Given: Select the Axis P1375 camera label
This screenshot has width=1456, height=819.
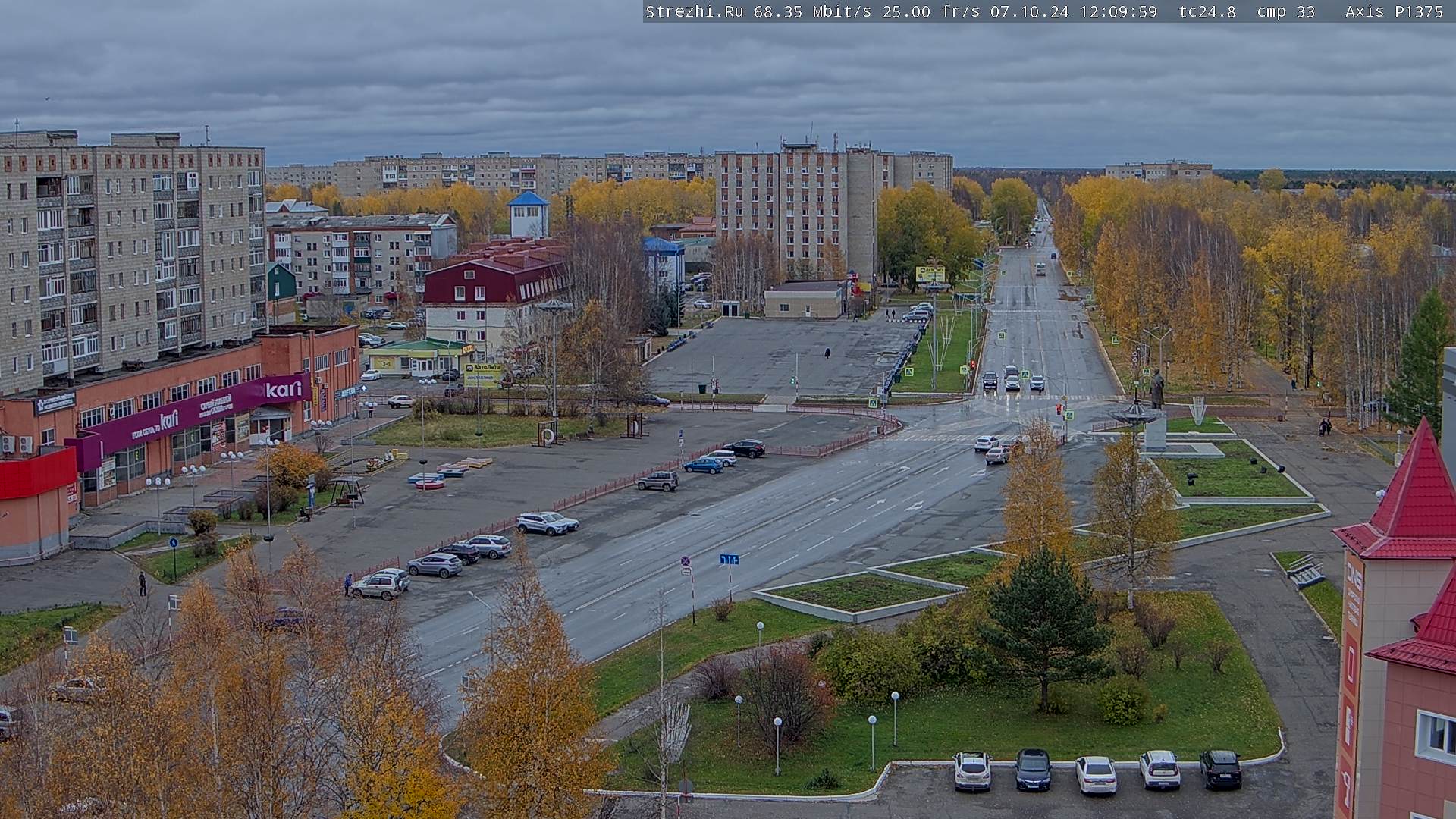Looking at the screenshot, I should (x=1394, y=11).
